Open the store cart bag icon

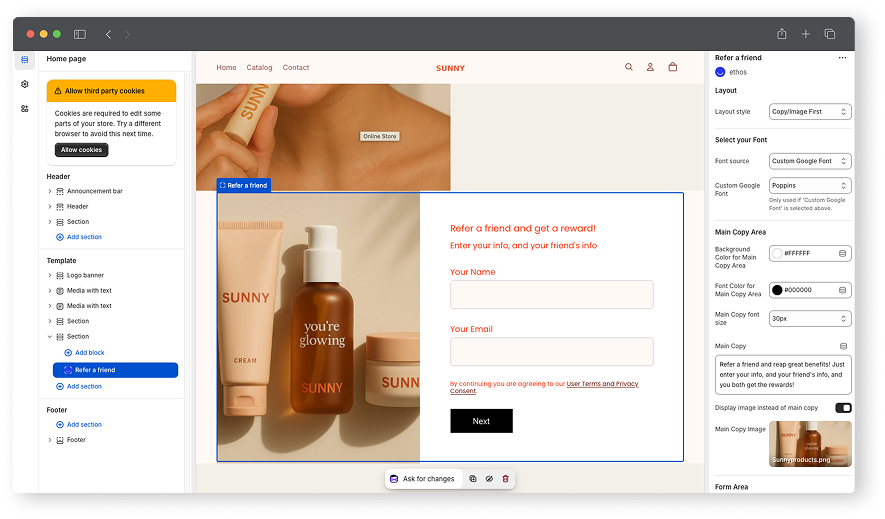[673, 67]
